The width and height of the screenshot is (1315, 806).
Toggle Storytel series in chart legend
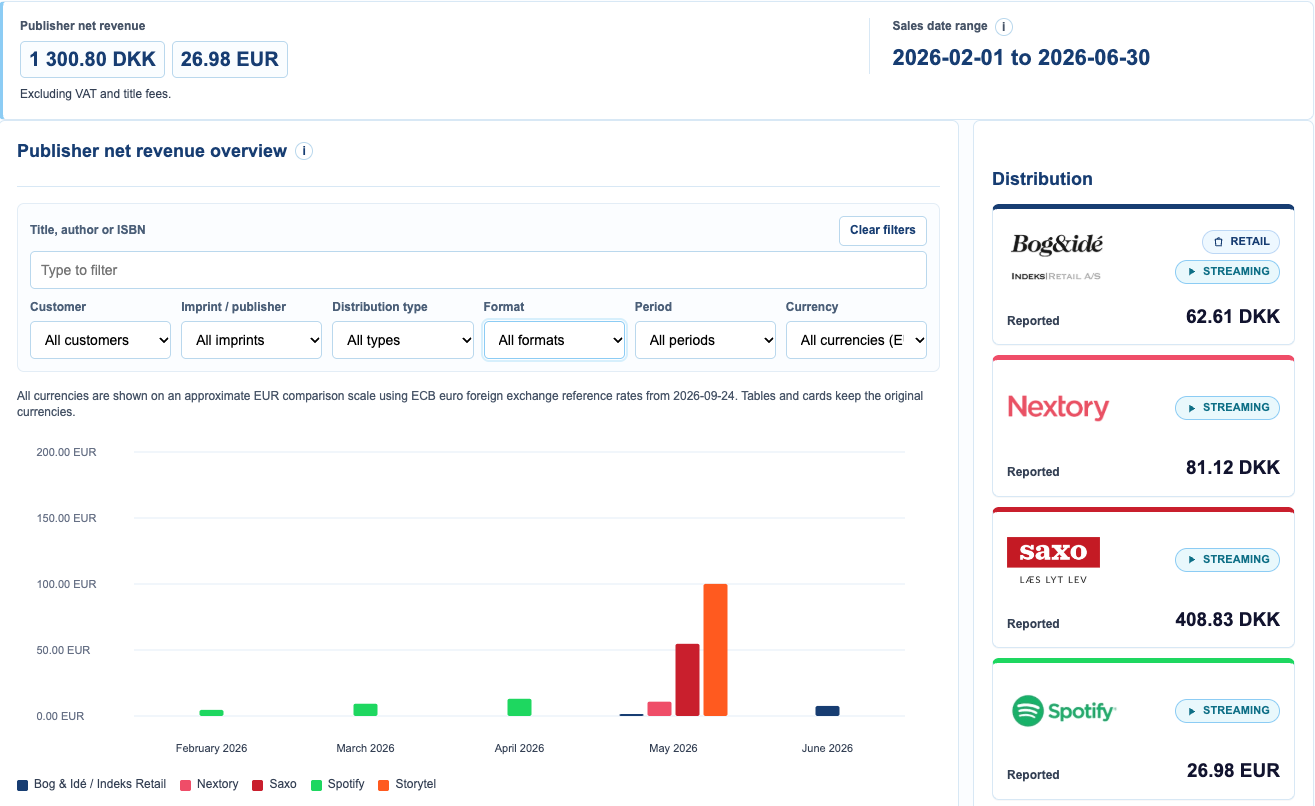pos(407,784)
